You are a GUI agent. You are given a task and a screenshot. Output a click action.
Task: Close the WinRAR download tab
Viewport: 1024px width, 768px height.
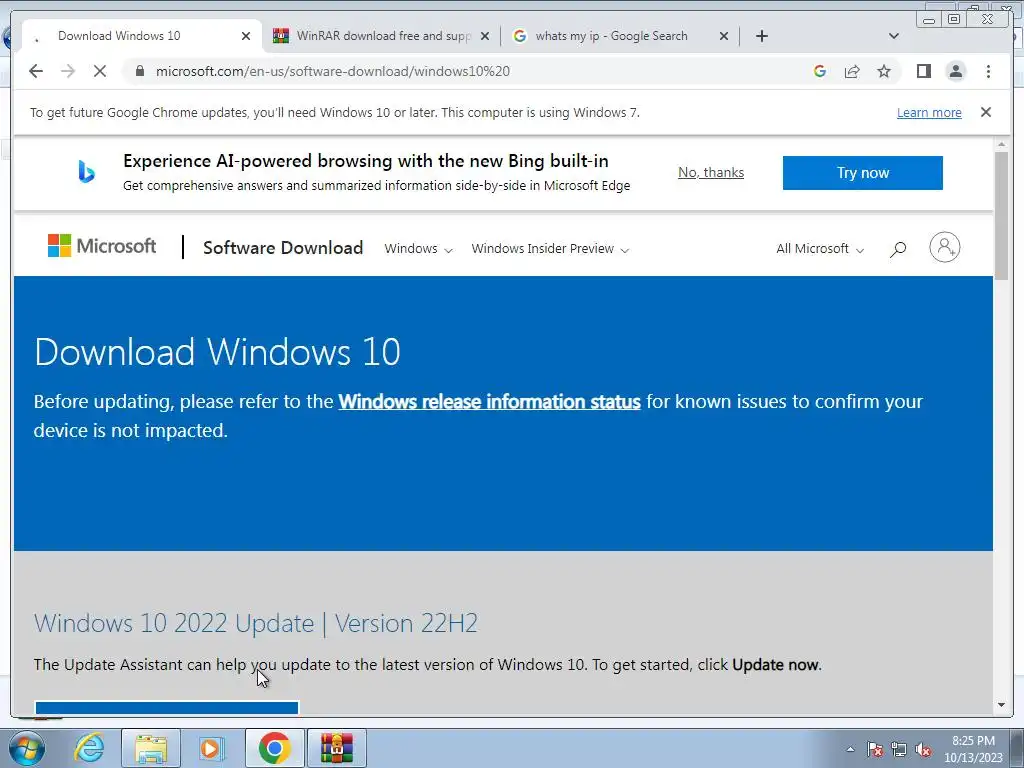[485, 36]
